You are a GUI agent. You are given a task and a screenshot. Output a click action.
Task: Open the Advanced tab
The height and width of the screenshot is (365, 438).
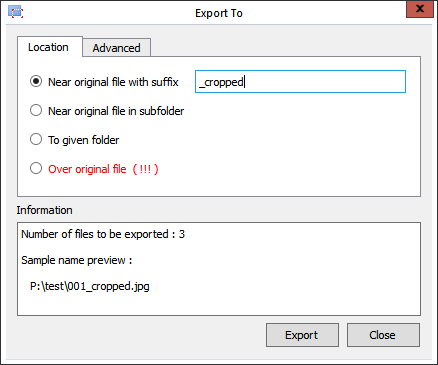point(117,48)
